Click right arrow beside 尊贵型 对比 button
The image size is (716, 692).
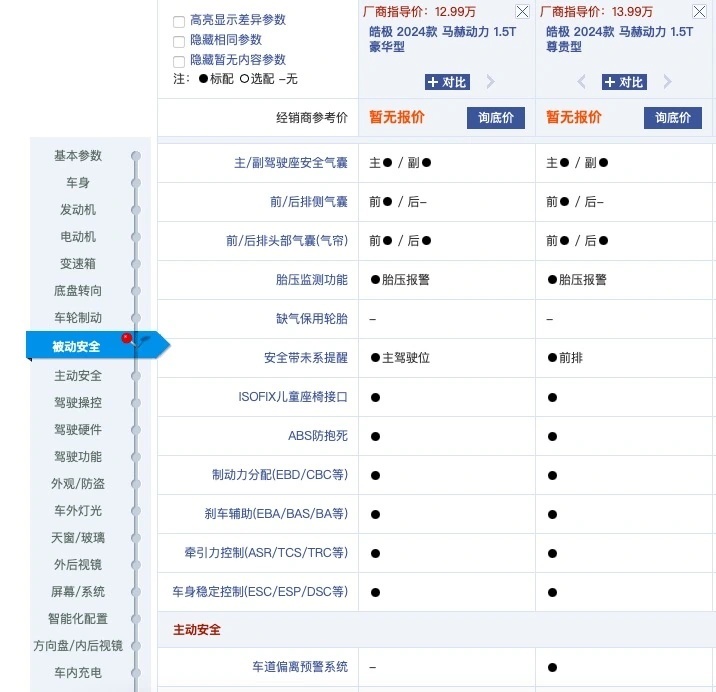coord(667,82)
